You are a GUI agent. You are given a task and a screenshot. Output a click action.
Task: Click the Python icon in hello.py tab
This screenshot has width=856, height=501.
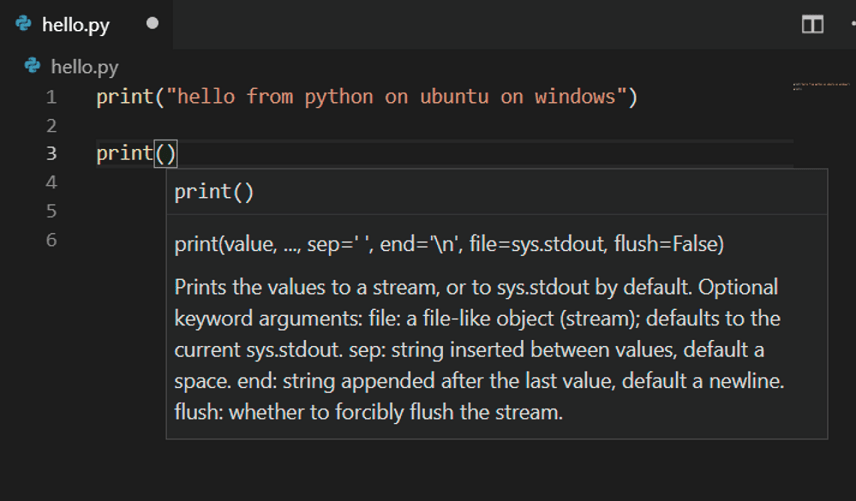(24, 23)
